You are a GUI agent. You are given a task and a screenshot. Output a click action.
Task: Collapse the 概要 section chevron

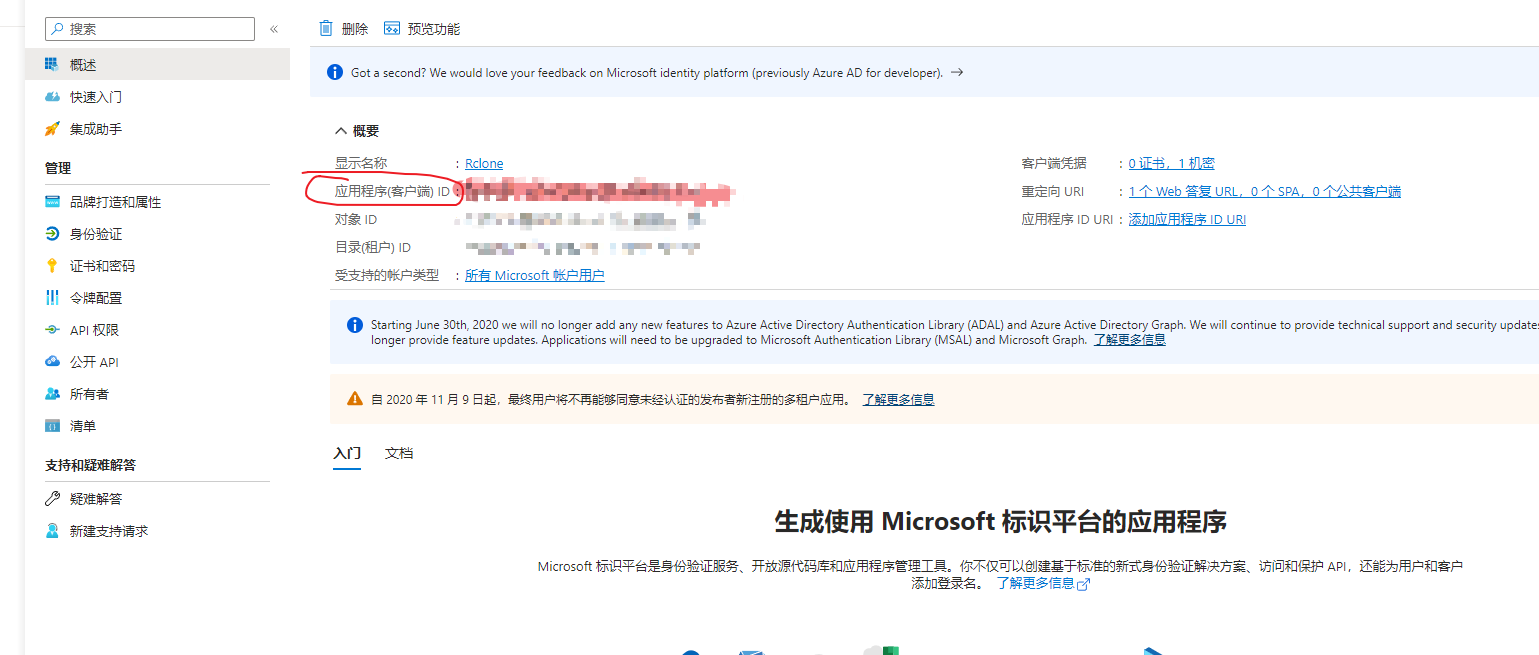pyautogui.click(x=341, y=131)
